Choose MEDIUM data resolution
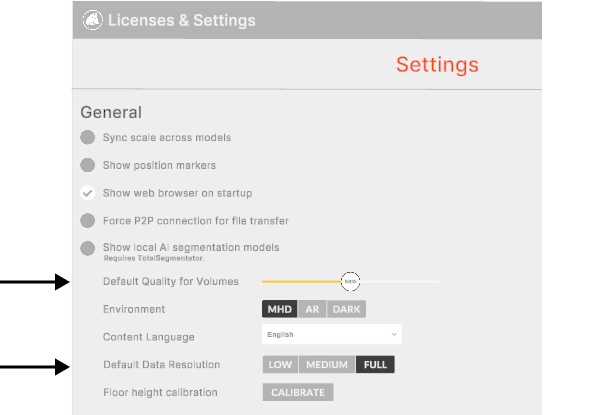612x415 pixels. tap(326, 365)
